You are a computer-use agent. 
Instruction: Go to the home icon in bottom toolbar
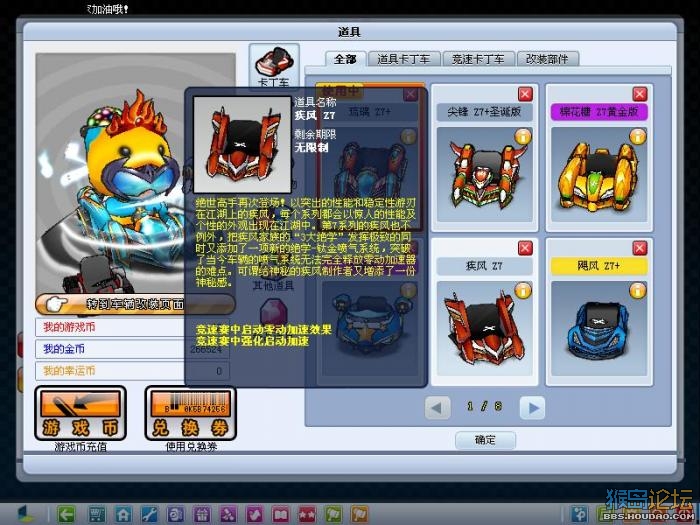[123, 515]
